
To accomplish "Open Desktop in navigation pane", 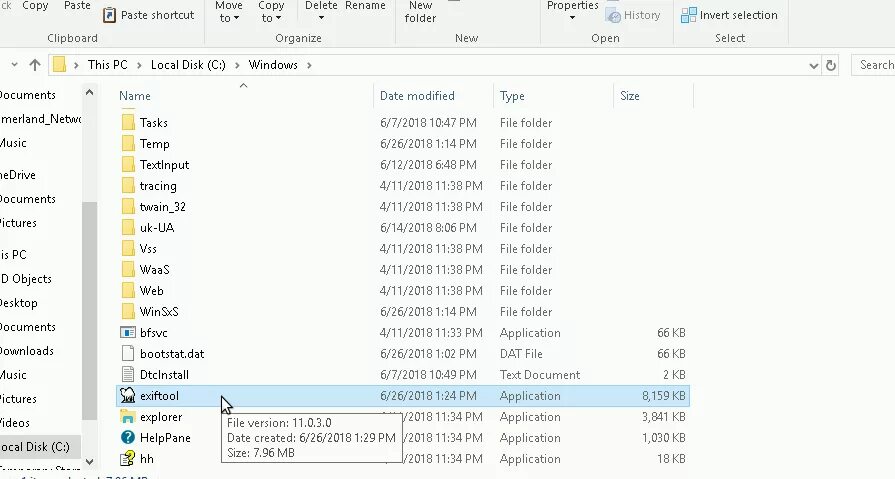I will click(19, 303).
